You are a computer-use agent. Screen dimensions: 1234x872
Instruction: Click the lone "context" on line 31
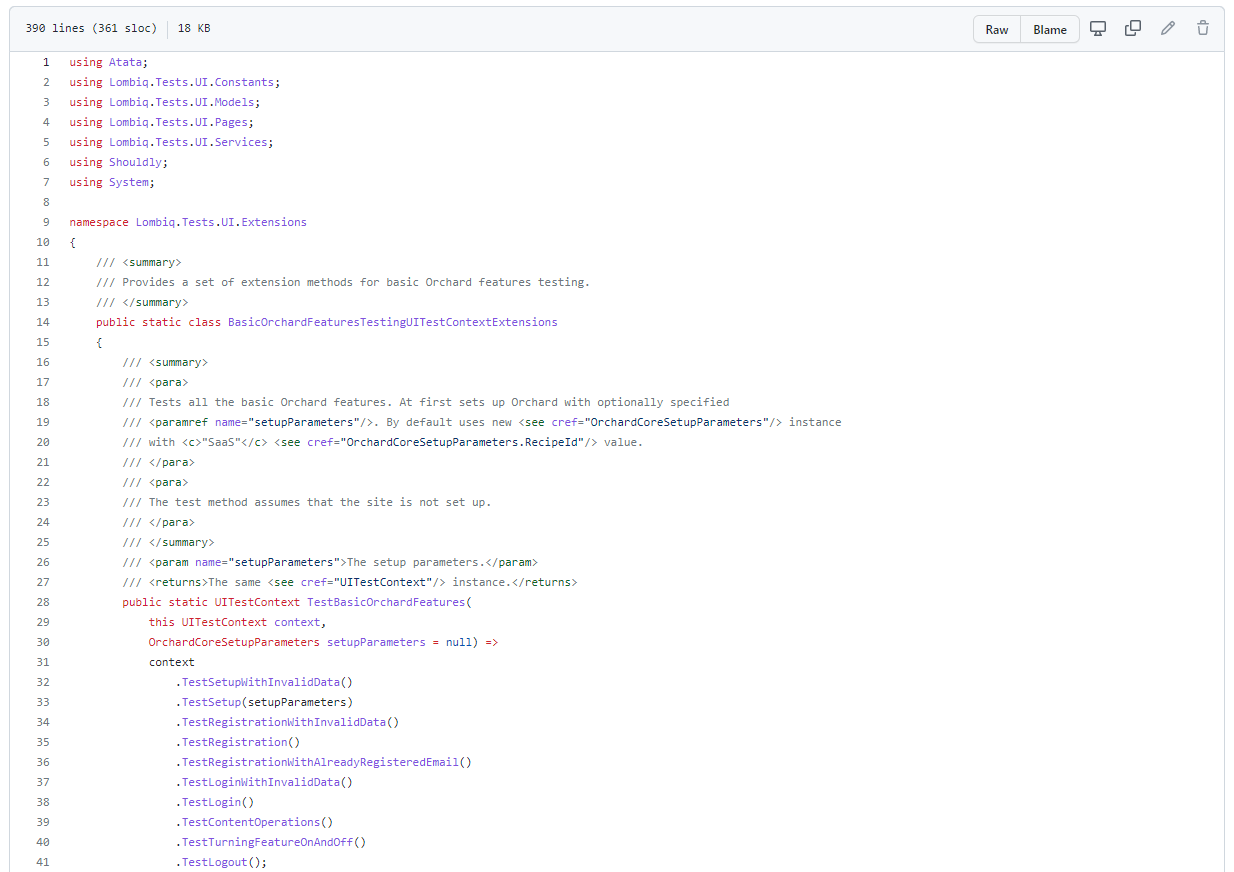(172, 662)
